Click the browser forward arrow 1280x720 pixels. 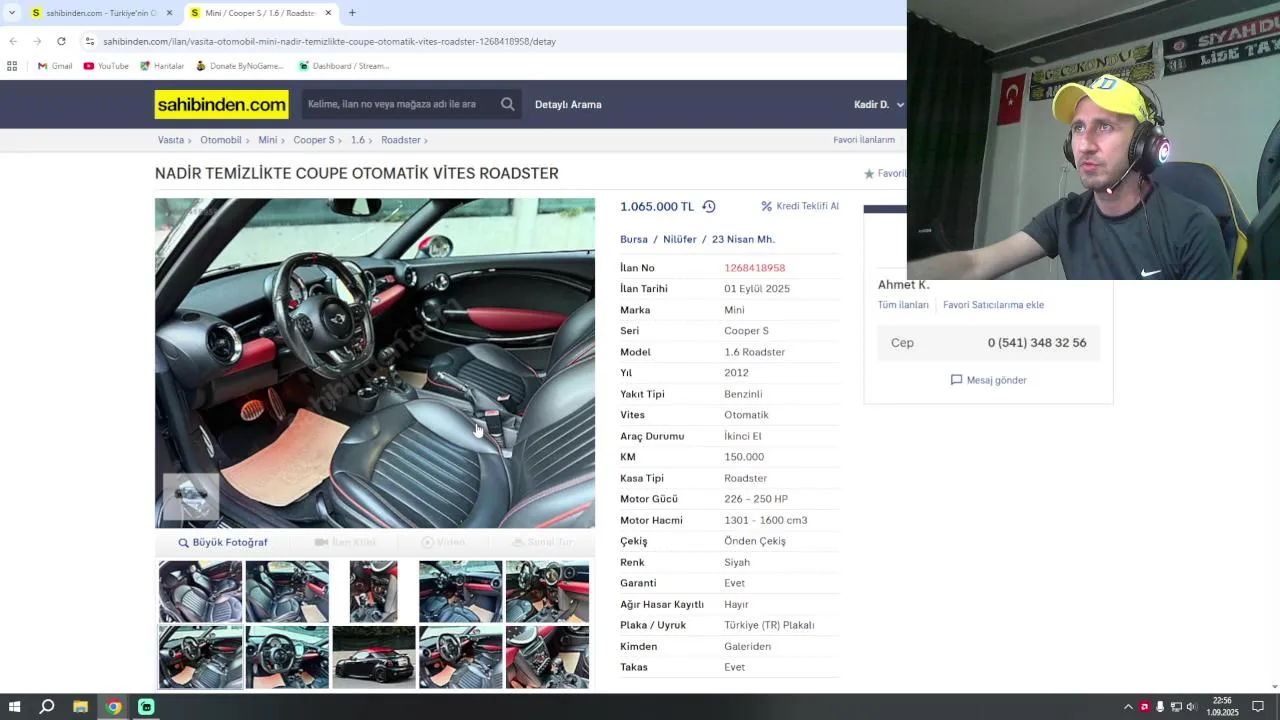tap(37, 41)
